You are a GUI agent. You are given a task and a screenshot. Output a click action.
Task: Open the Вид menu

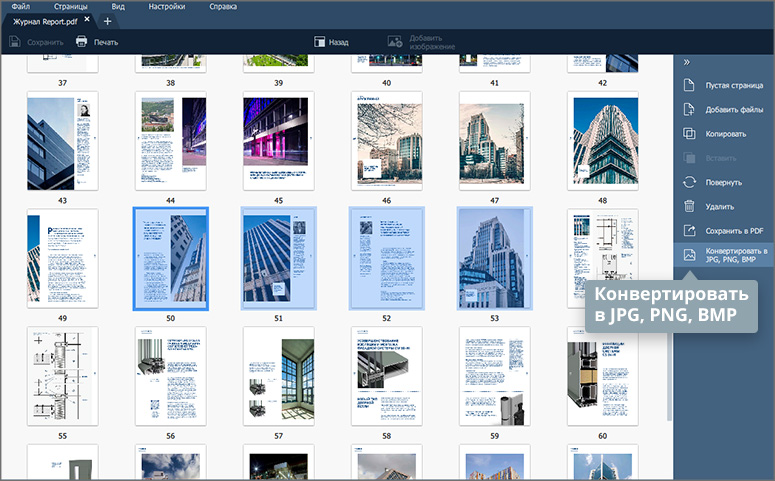pyautogui.click(x=118, y=6)
